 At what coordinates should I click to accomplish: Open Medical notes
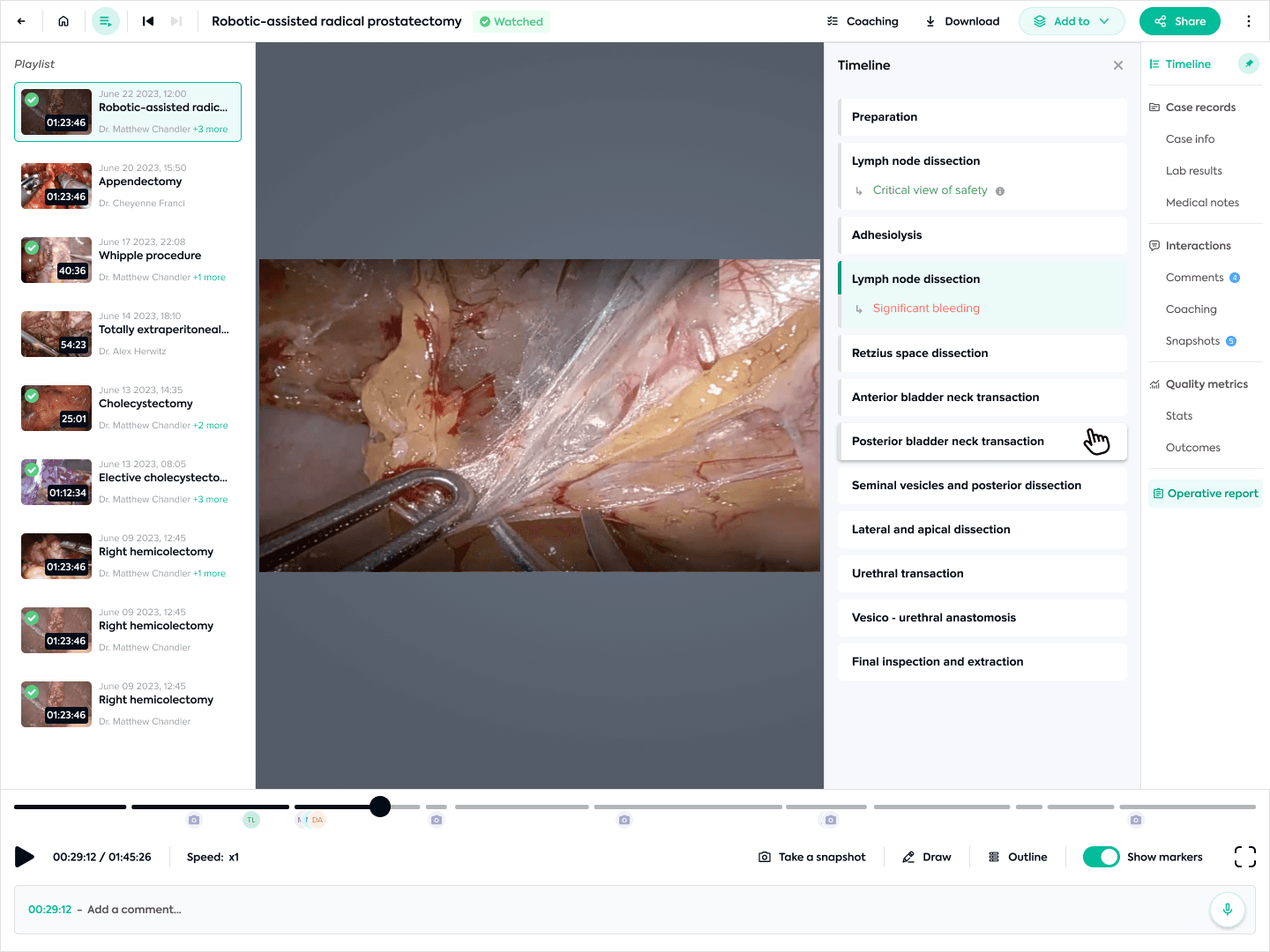pyautogui.click(x=1202, y=203)
